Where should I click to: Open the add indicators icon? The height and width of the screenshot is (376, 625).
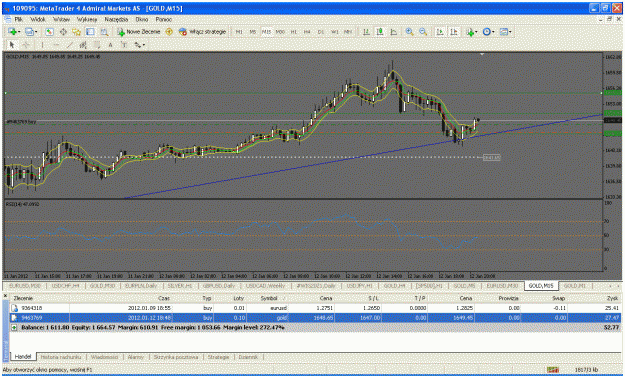(470, 32)
